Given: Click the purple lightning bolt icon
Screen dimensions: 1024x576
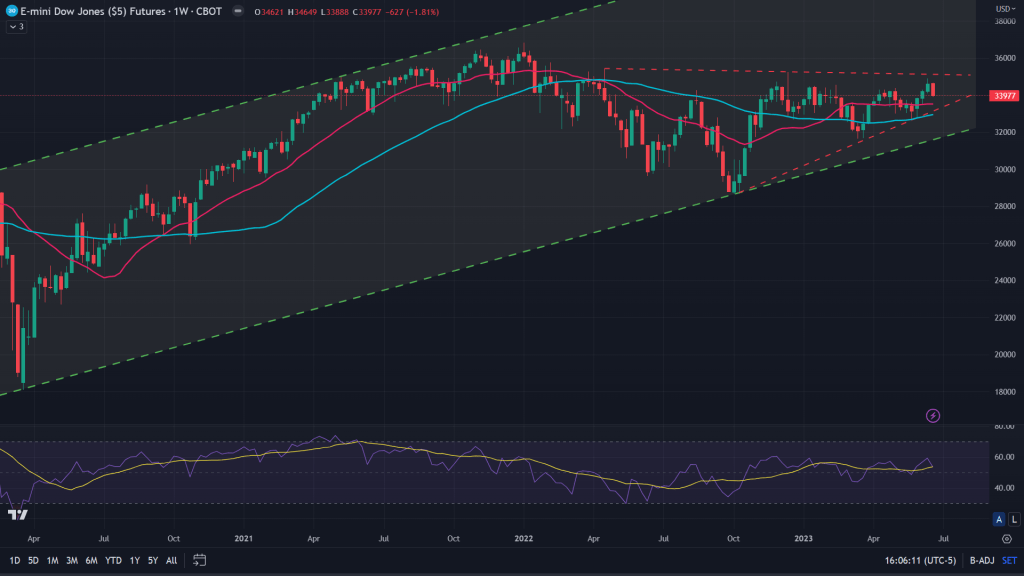Looking at the screenshot, I should click(x=933, y=415).
